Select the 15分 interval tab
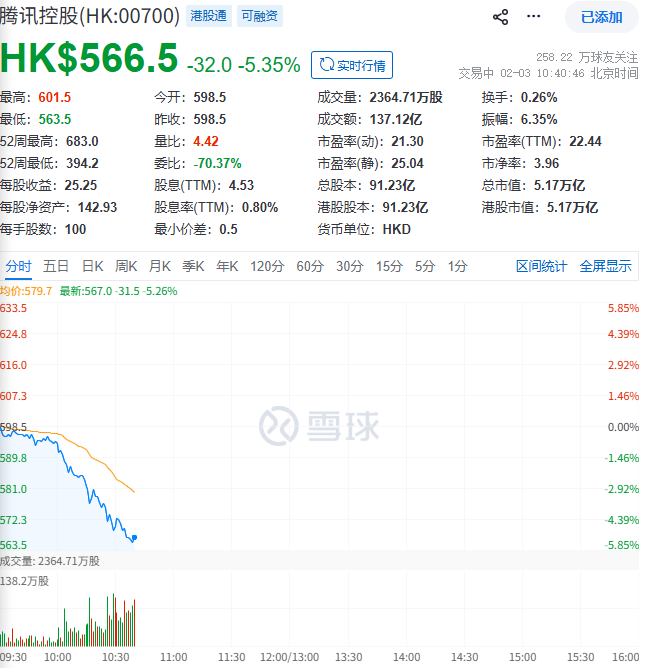This screenshot has height=668, width=664. click(x=389, y=266)
